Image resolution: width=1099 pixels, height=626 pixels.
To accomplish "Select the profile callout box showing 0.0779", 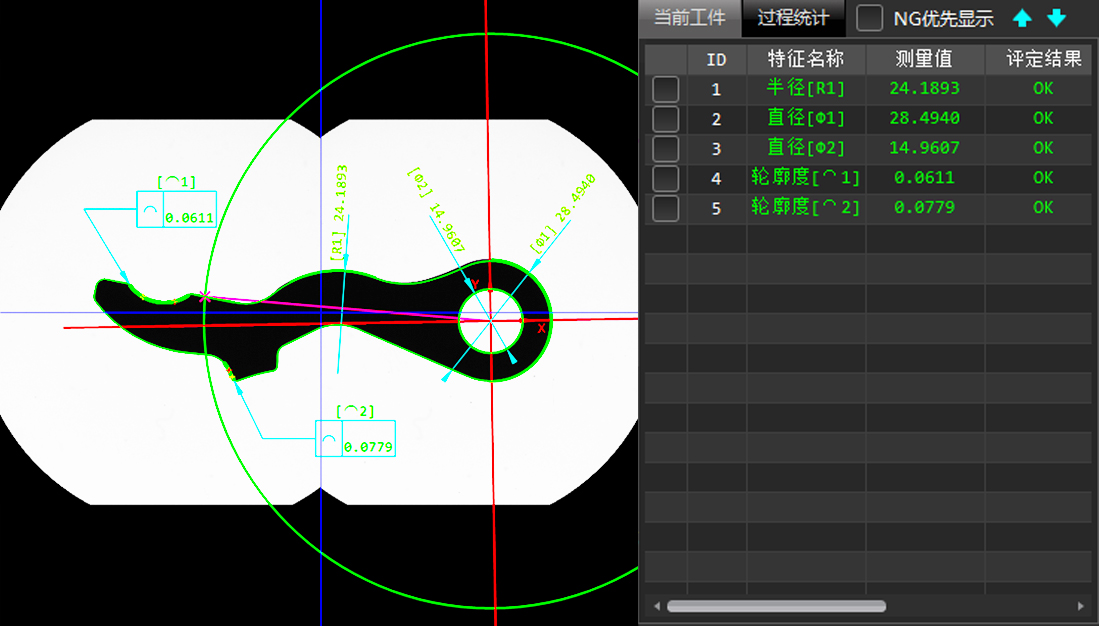I will coord(355,439).
